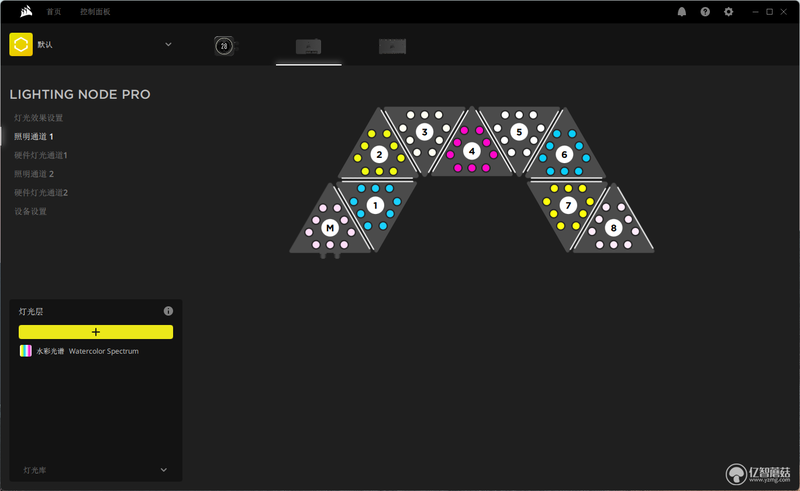This screenshot has height=491, width=800.
Task: Click the 灯光层 info icon
Action: 168,311
